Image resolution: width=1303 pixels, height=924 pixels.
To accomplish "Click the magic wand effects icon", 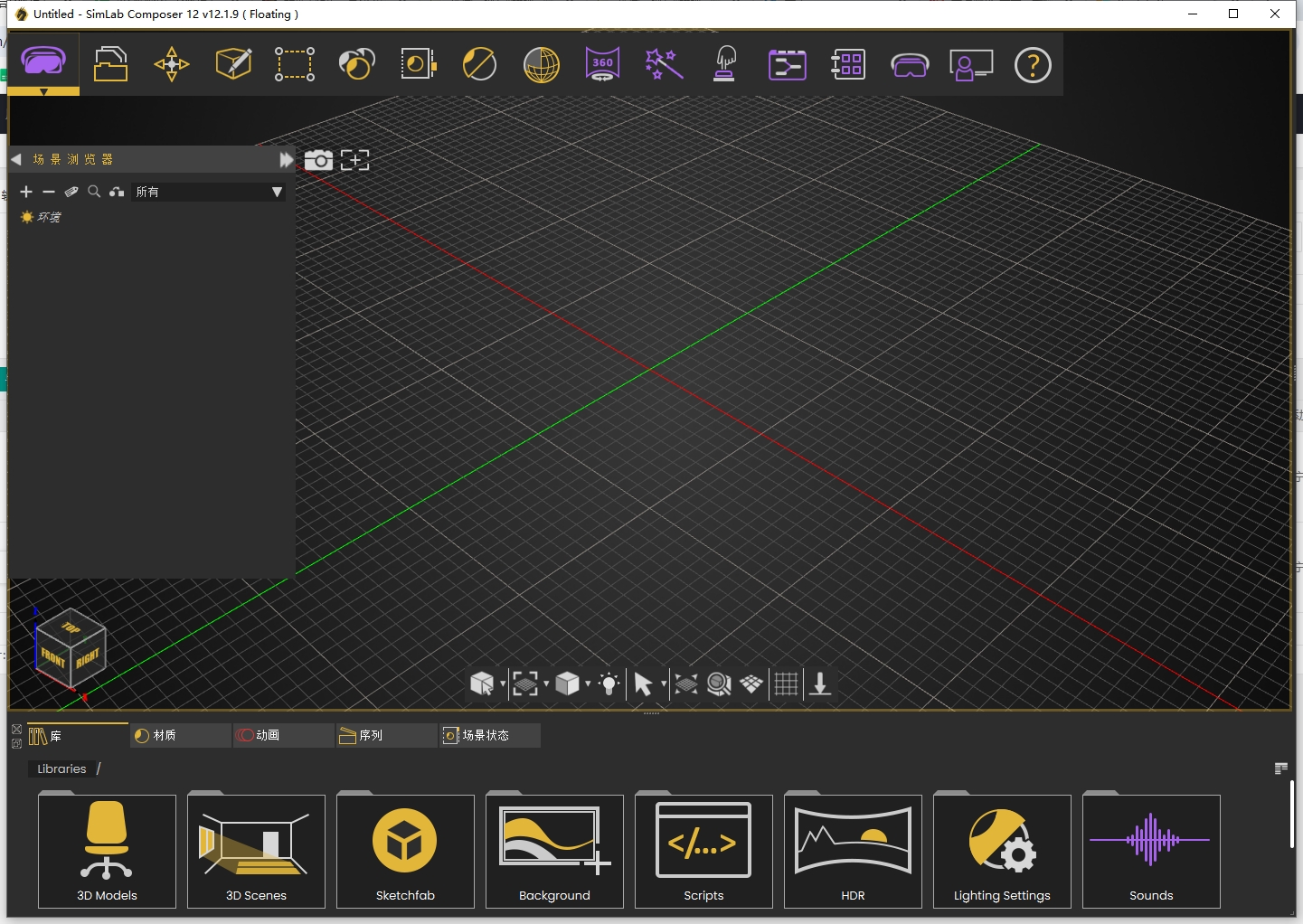I will [664, 64].
